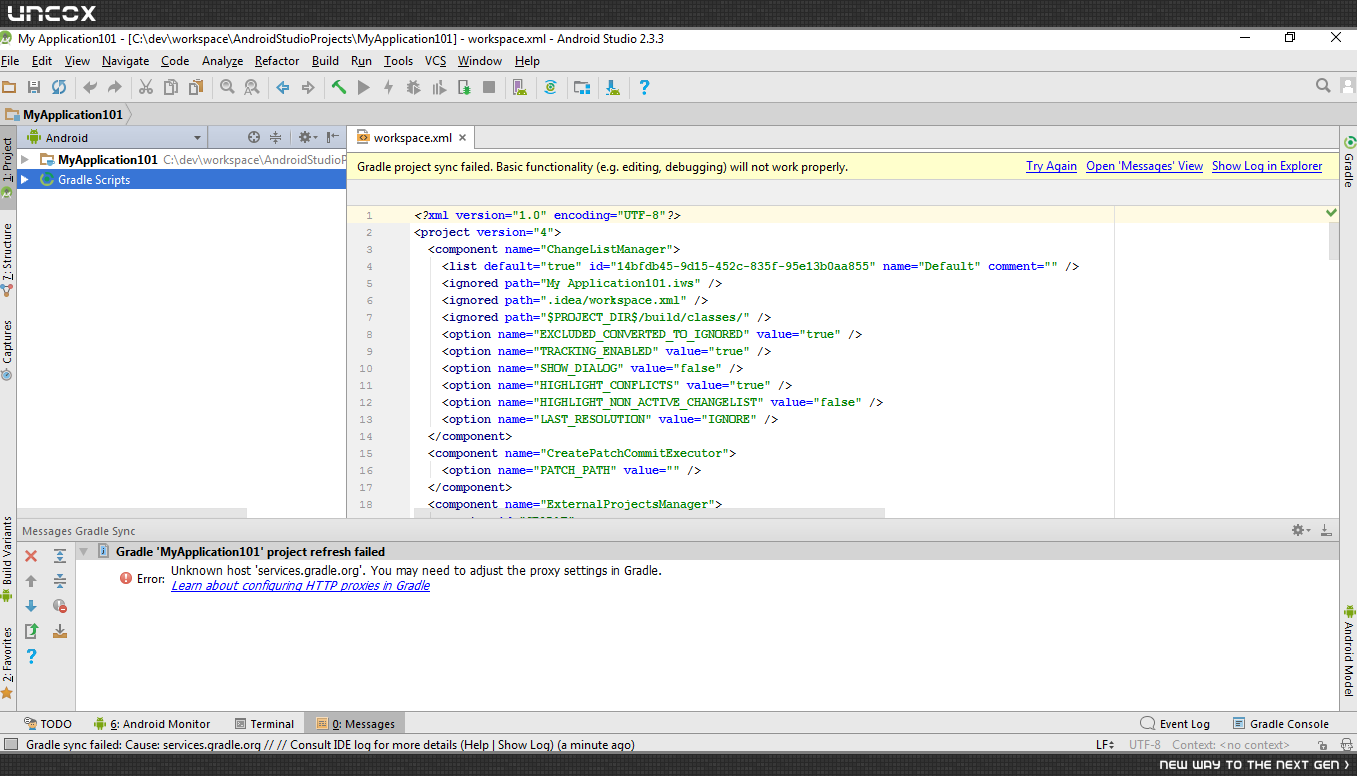Image resolution: width=1357 pixels, height=776 pixels.
Task: Open the VCS menu
Action: [435, 61]
